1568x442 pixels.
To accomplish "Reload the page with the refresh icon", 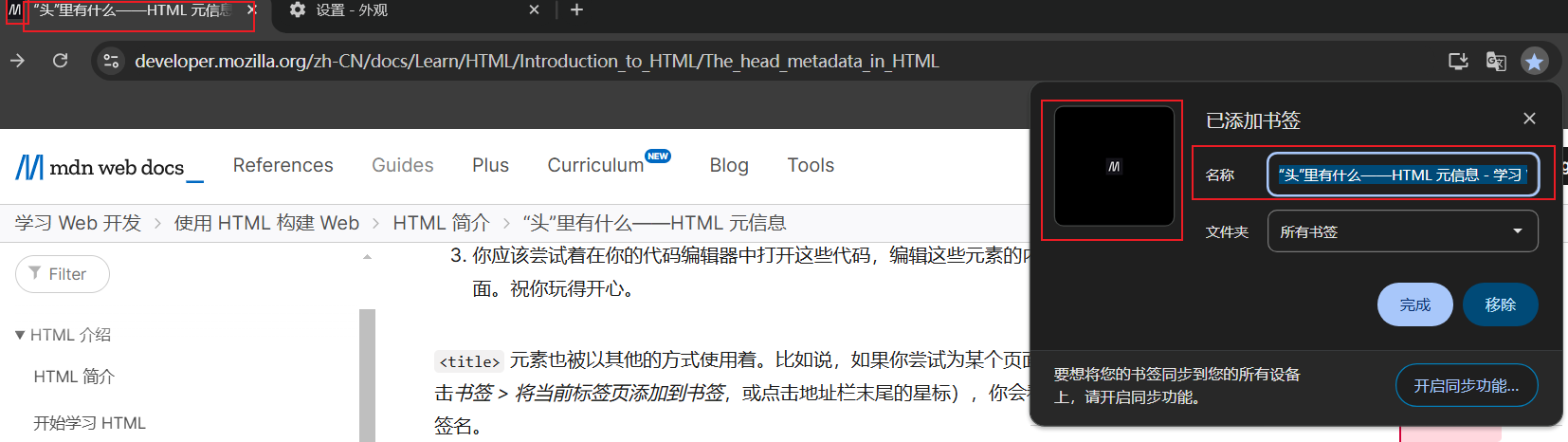I will (x=60, y=61).
